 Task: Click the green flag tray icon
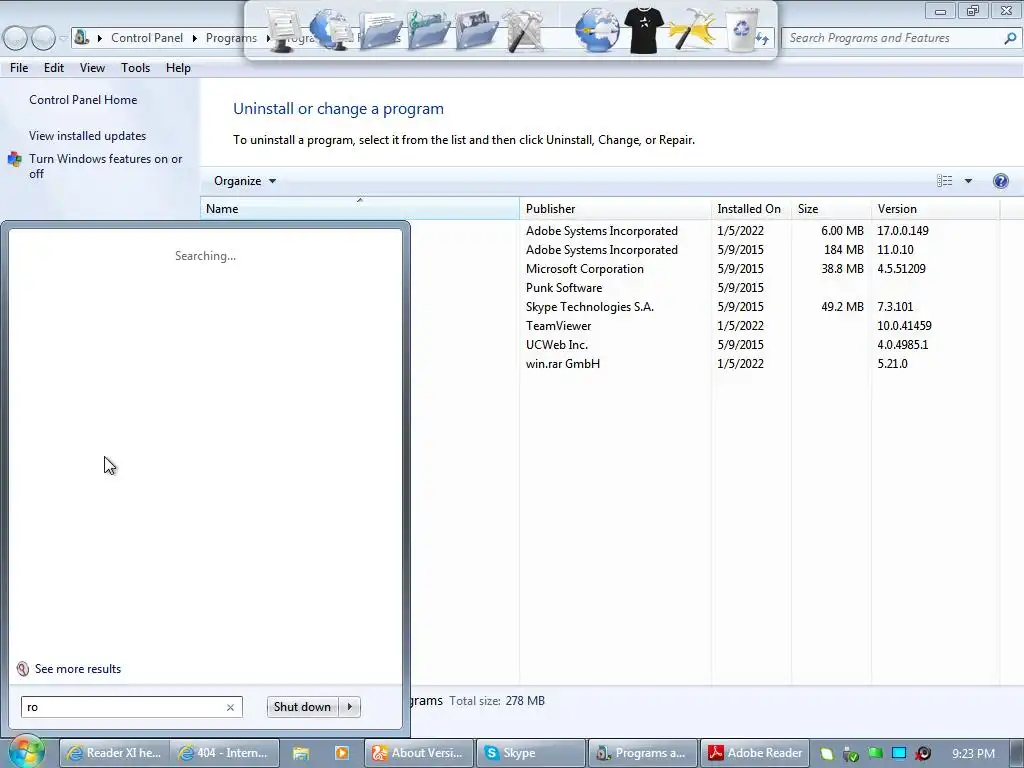(x=875, y=753)
